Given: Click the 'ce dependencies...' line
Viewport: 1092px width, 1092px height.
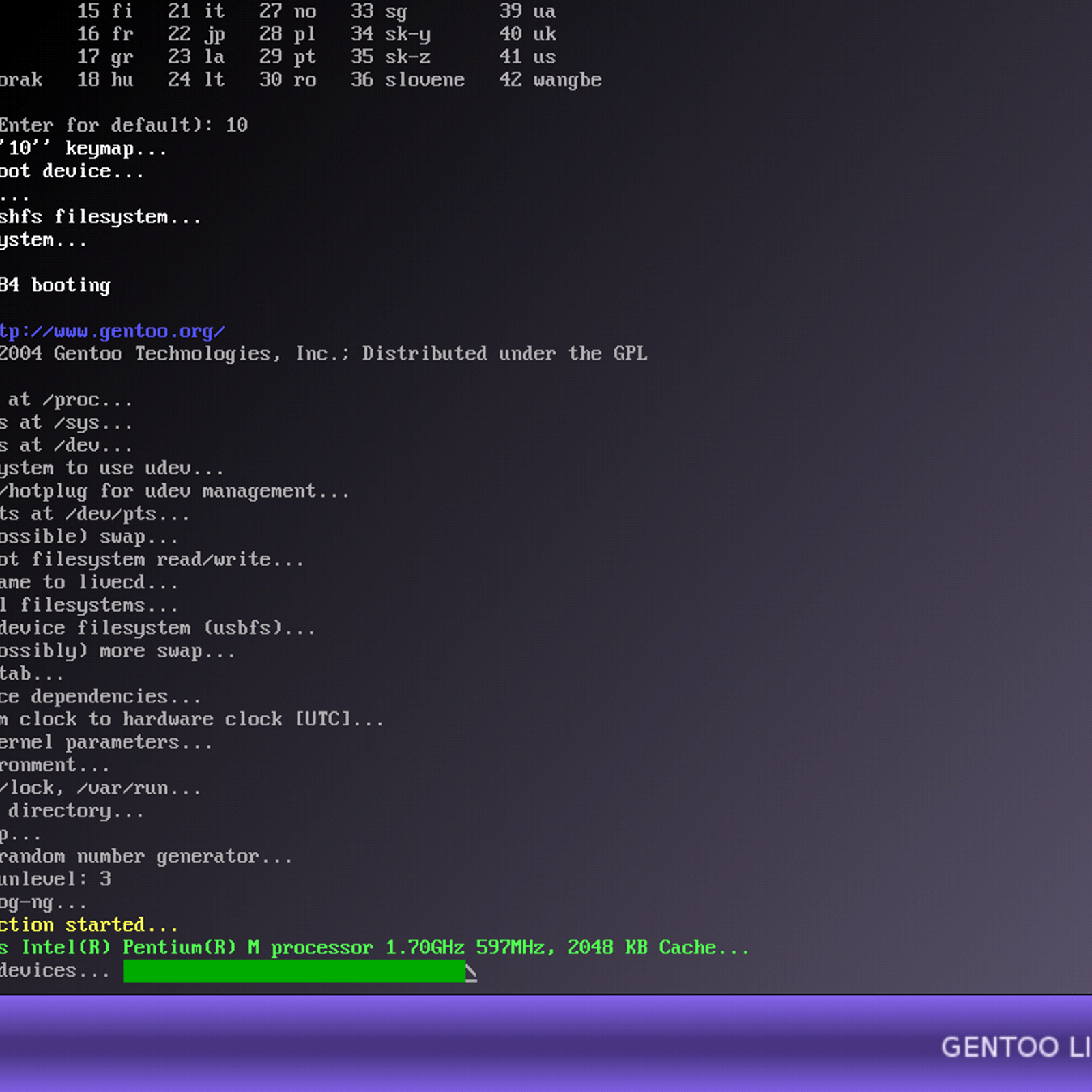Looking at the screenshot, I should (100, 697).
